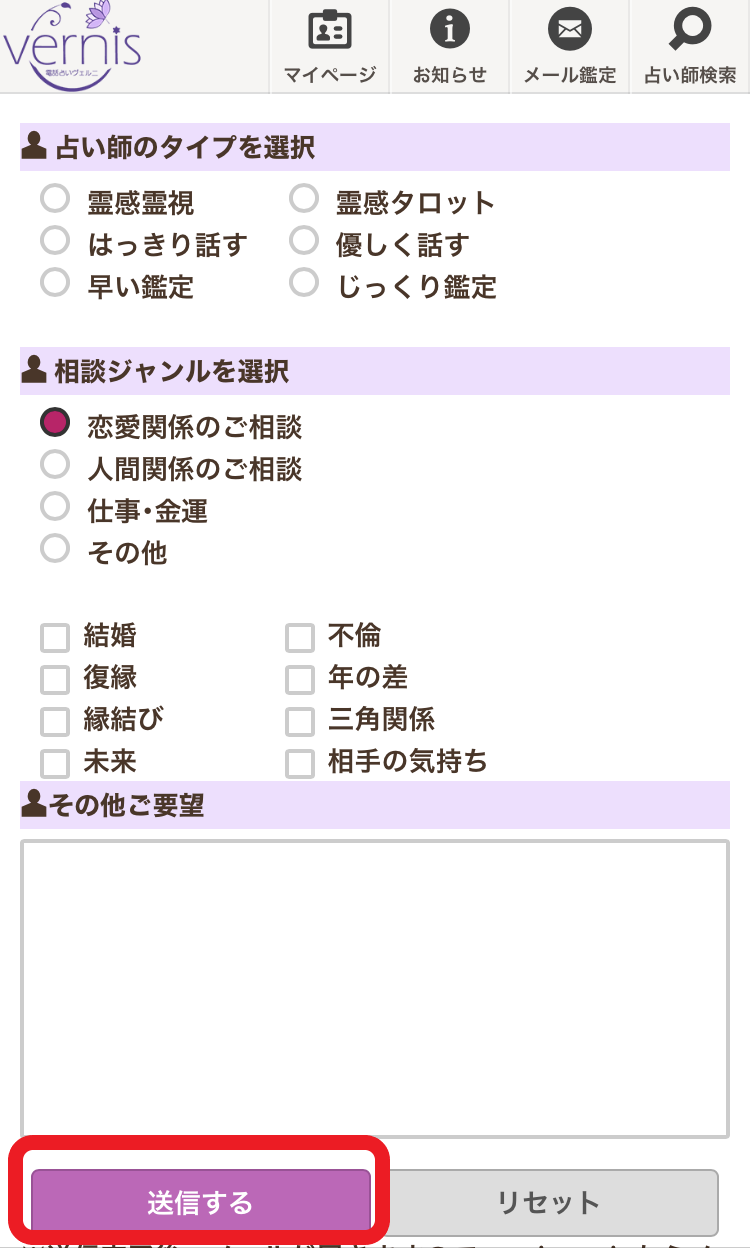Tick the 復縁 checkbox
This screenshot has width=750, height=1248.
55,679
